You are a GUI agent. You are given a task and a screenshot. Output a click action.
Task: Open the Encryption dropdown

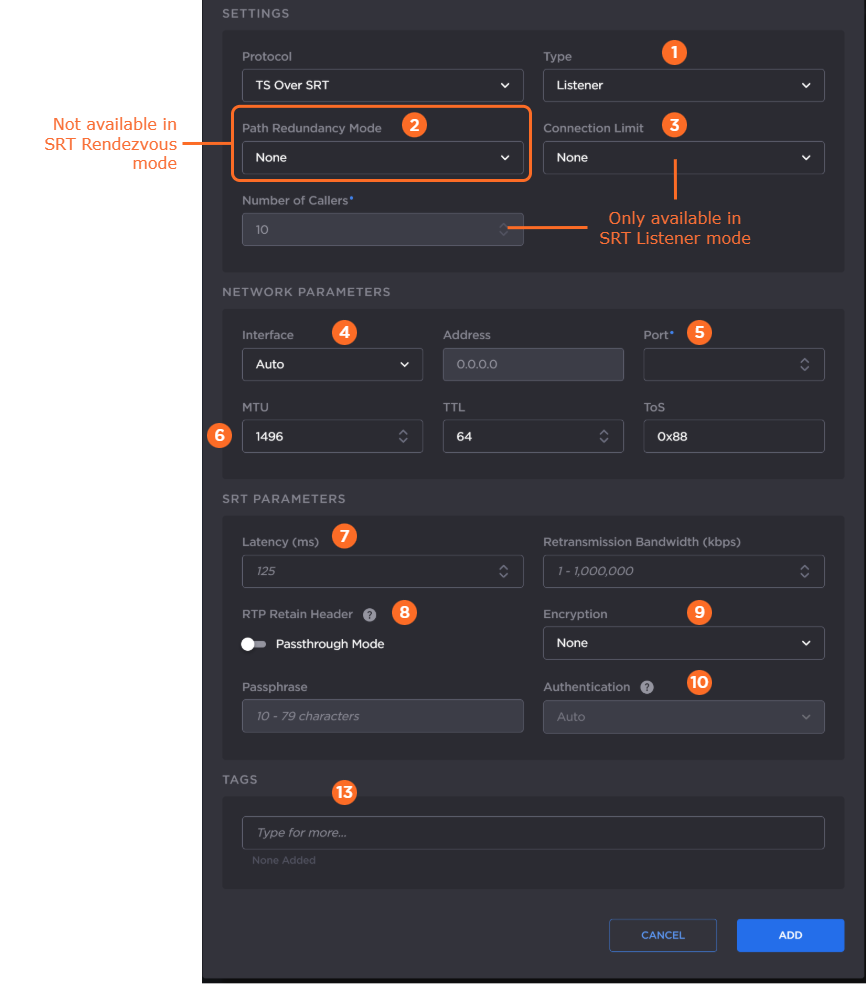[x=683, y=643]
